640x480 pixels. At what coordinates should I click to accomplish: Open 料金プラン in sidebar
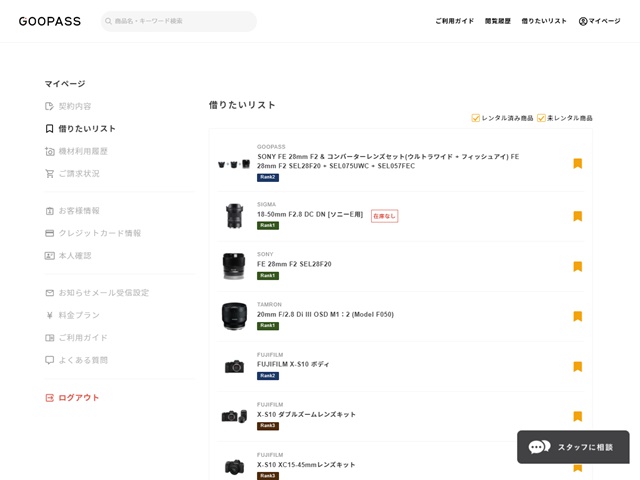(x=79, y=315)
